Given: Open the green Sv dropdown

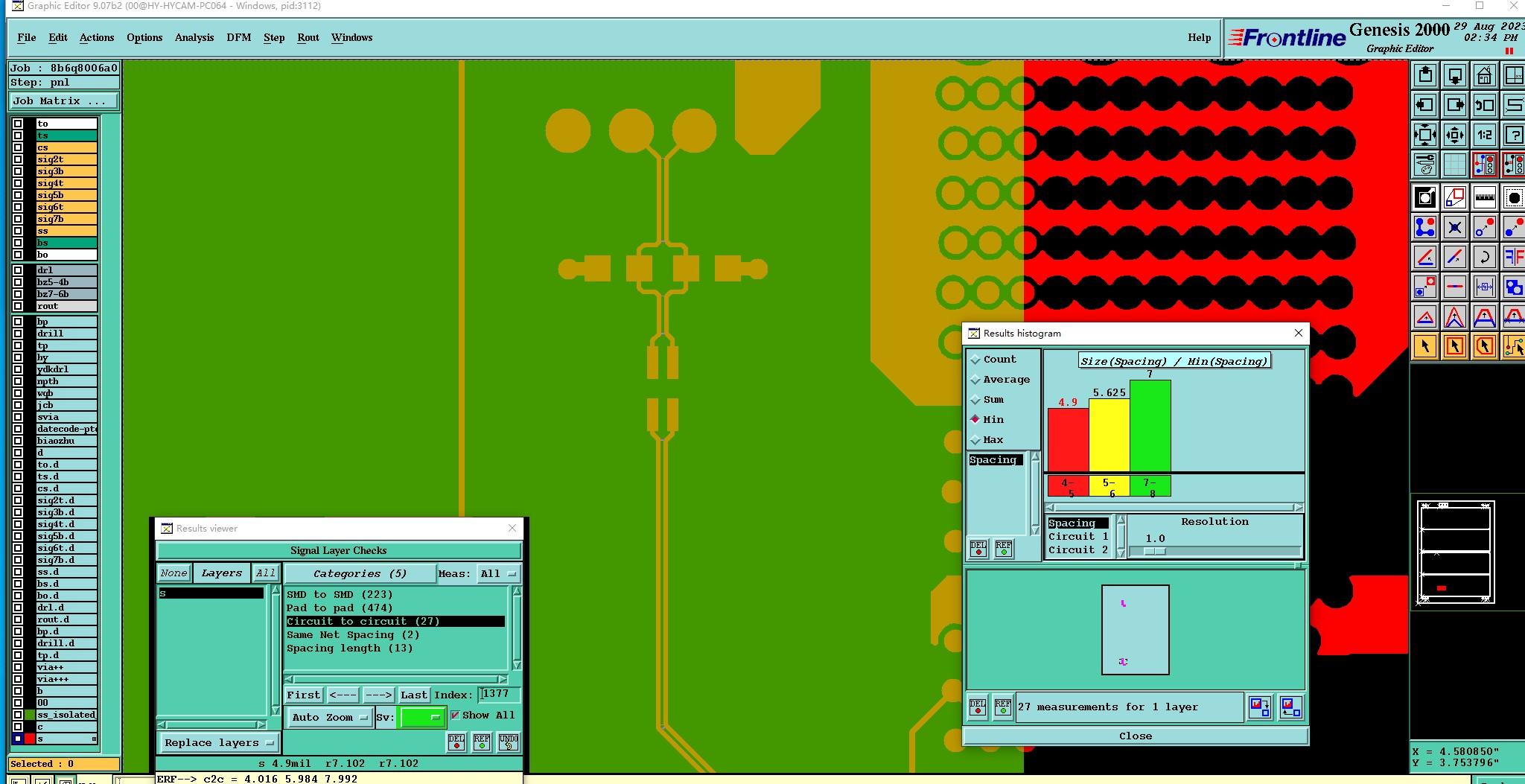Looking at the screenshot, I should point(421,718).
